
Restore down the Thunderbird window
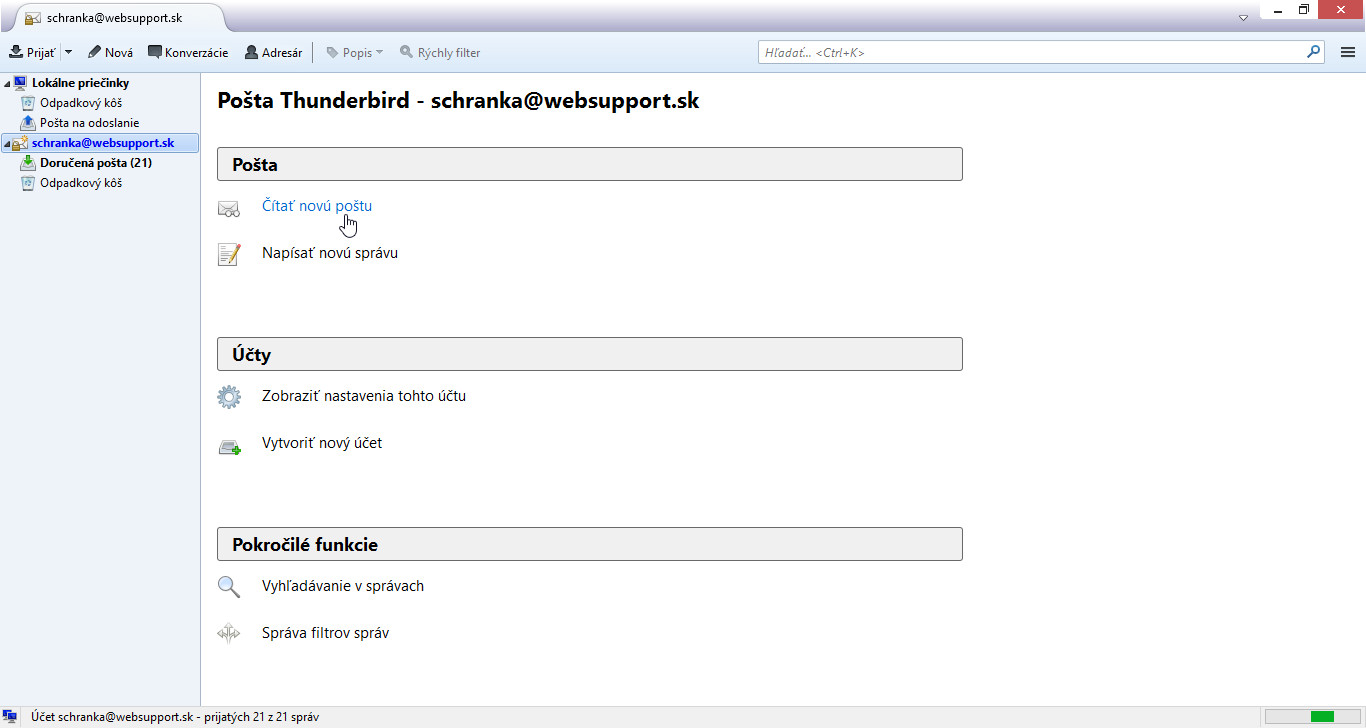coord(1304,9)
